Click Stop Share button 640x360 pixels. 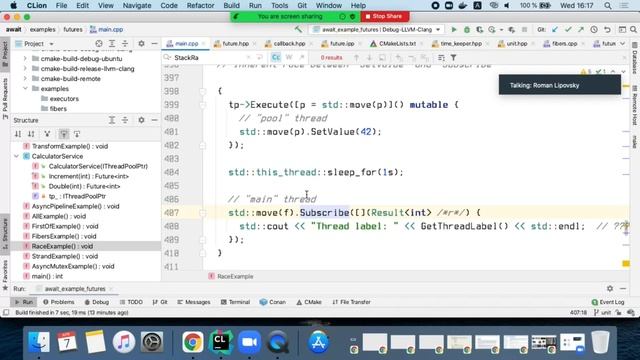coord(384,16)
